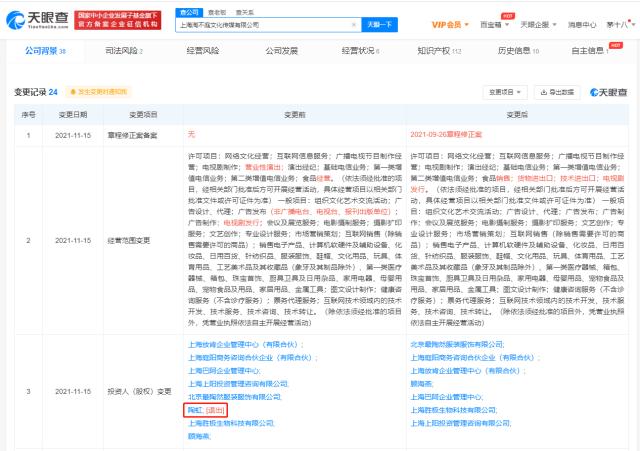Screen dimensions: 640x451
Task: Click the 天眼查 watermark logo beside 导出数据
Action: [x=608, y=92]
